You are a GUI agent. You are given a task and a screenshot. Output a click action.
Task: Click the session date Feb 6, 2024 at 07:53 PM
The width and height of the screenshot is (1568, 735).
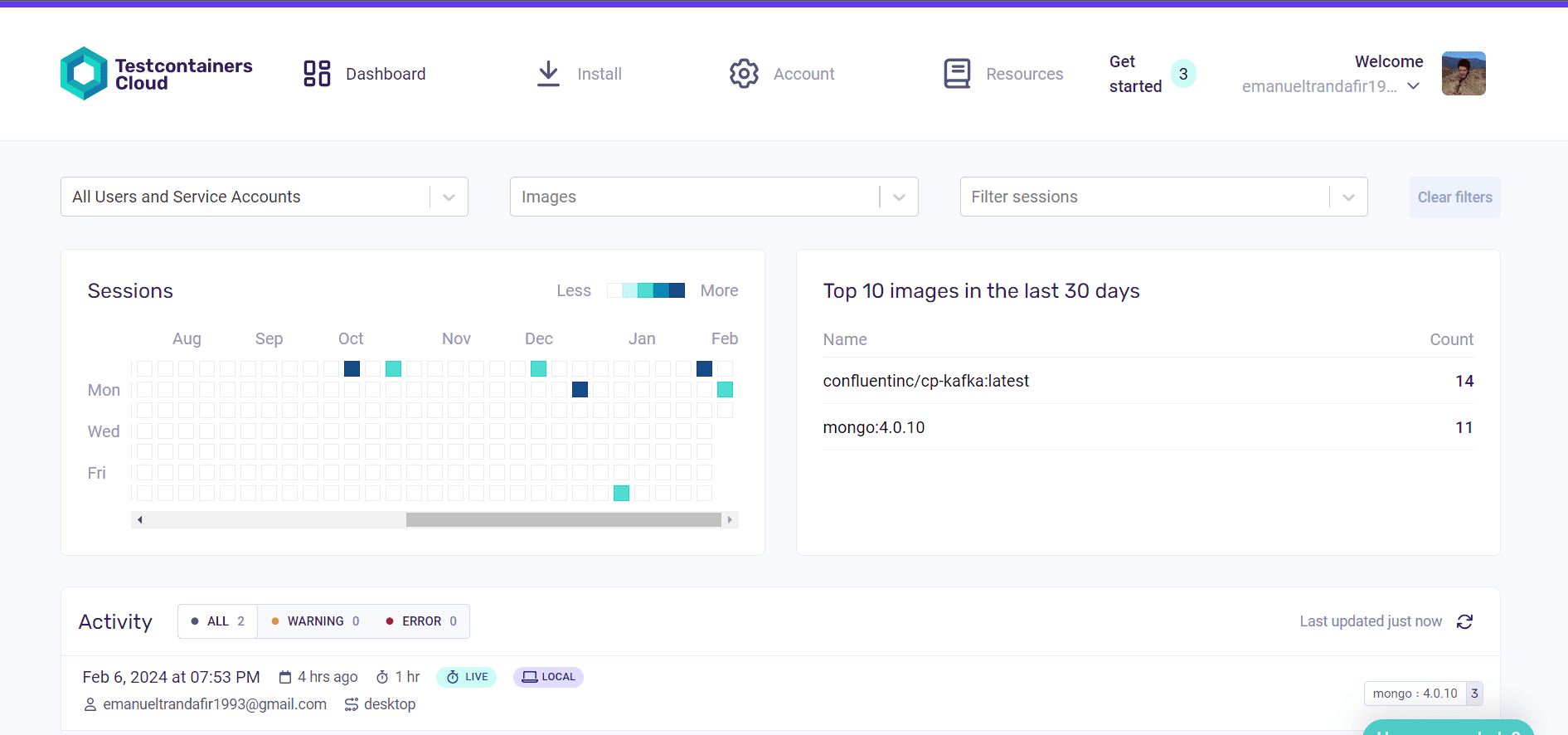[172, 677]
